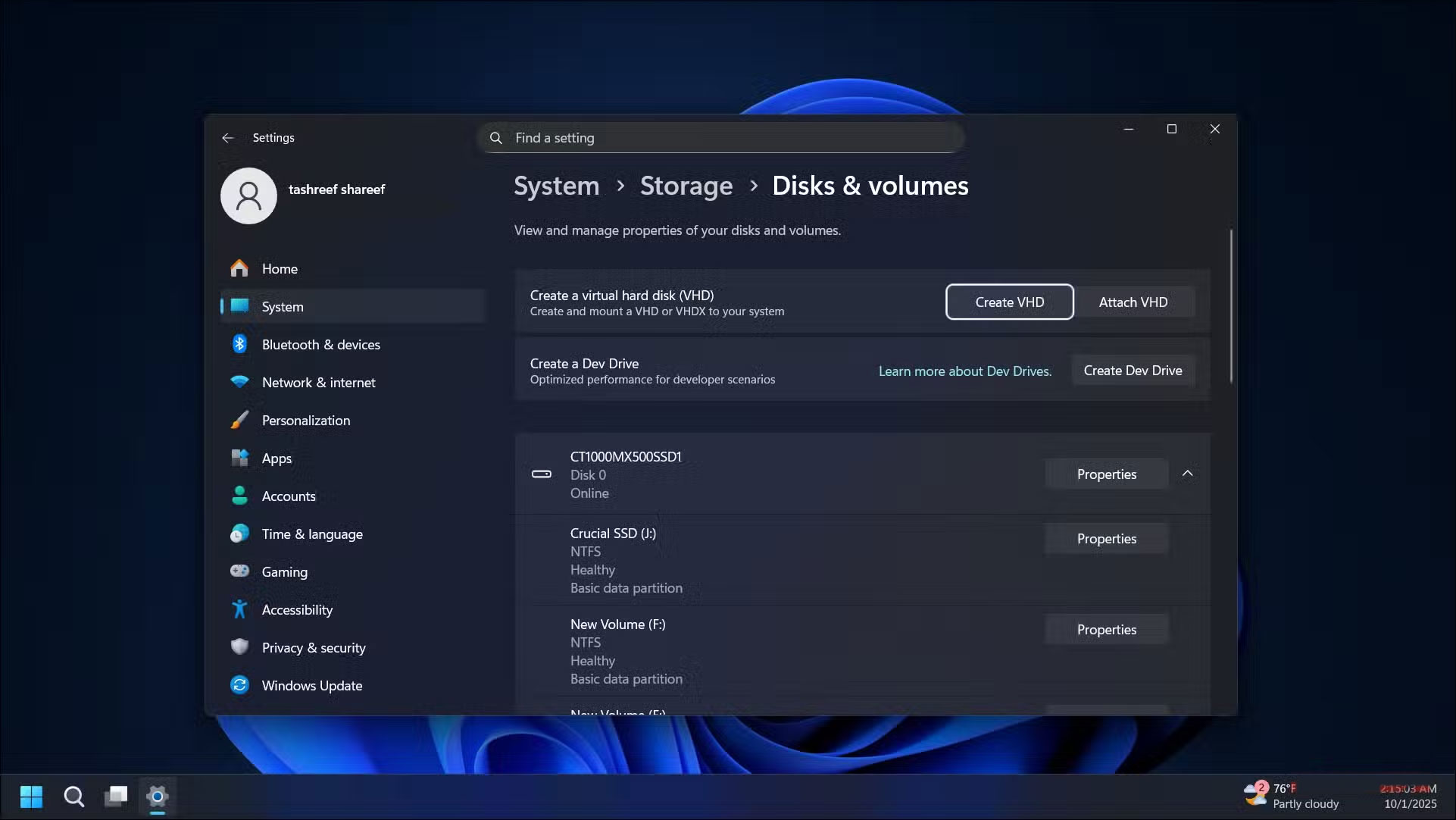This screenshot has width=1456, height=820.
Task: Click the Storage breadcrumb link
Action: (x=686, y=186)
